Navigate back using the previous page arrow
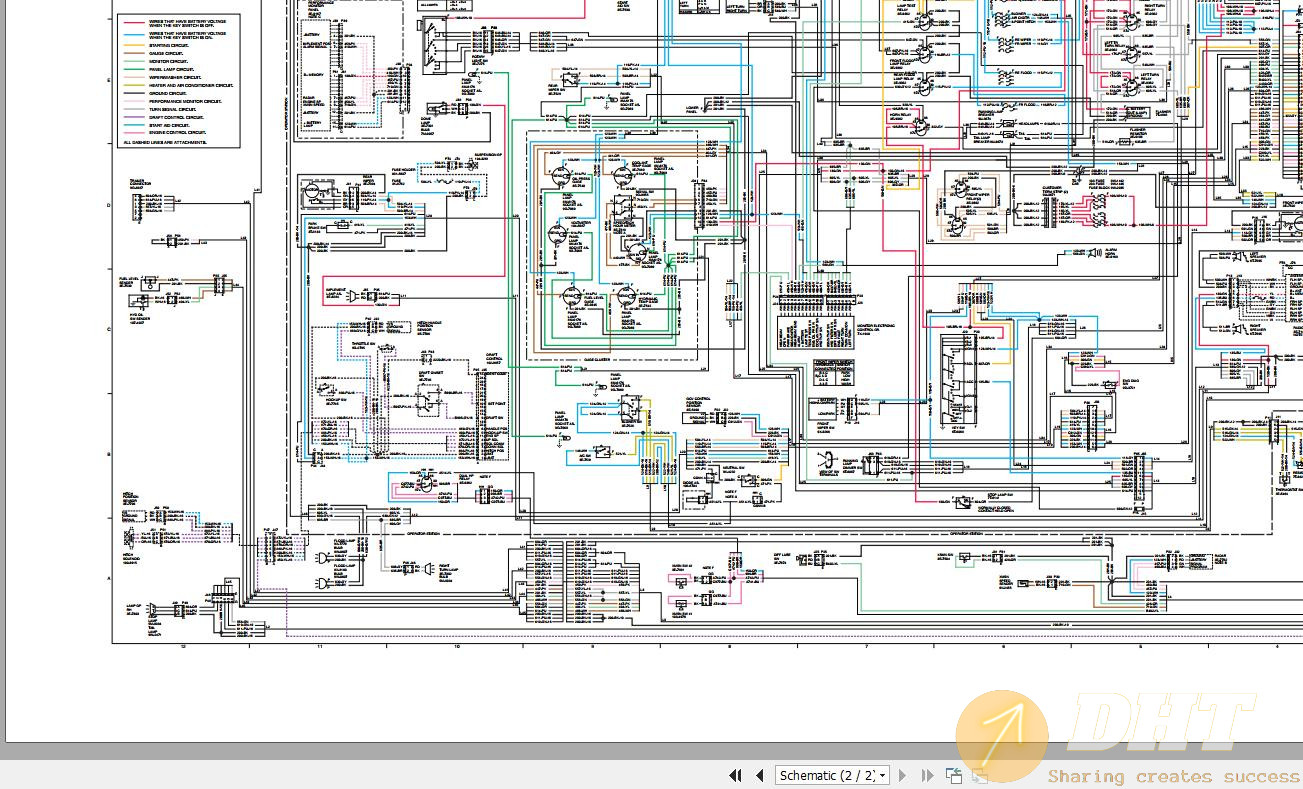The height and width of the screenshot is (789, 1303). tap(760, 775)
